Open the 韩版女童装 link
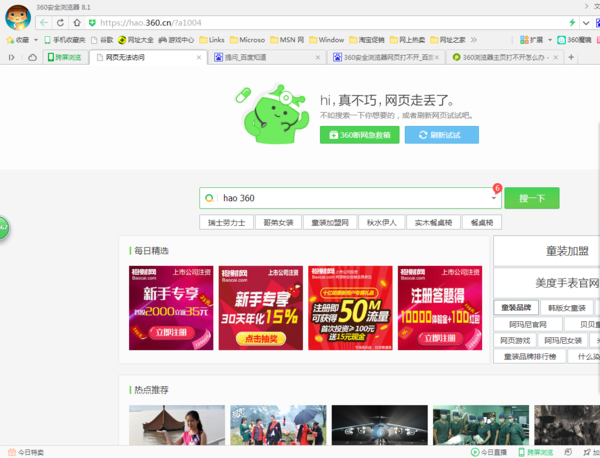This screenshot has width=600, height=458. click(x=567, y=308)
